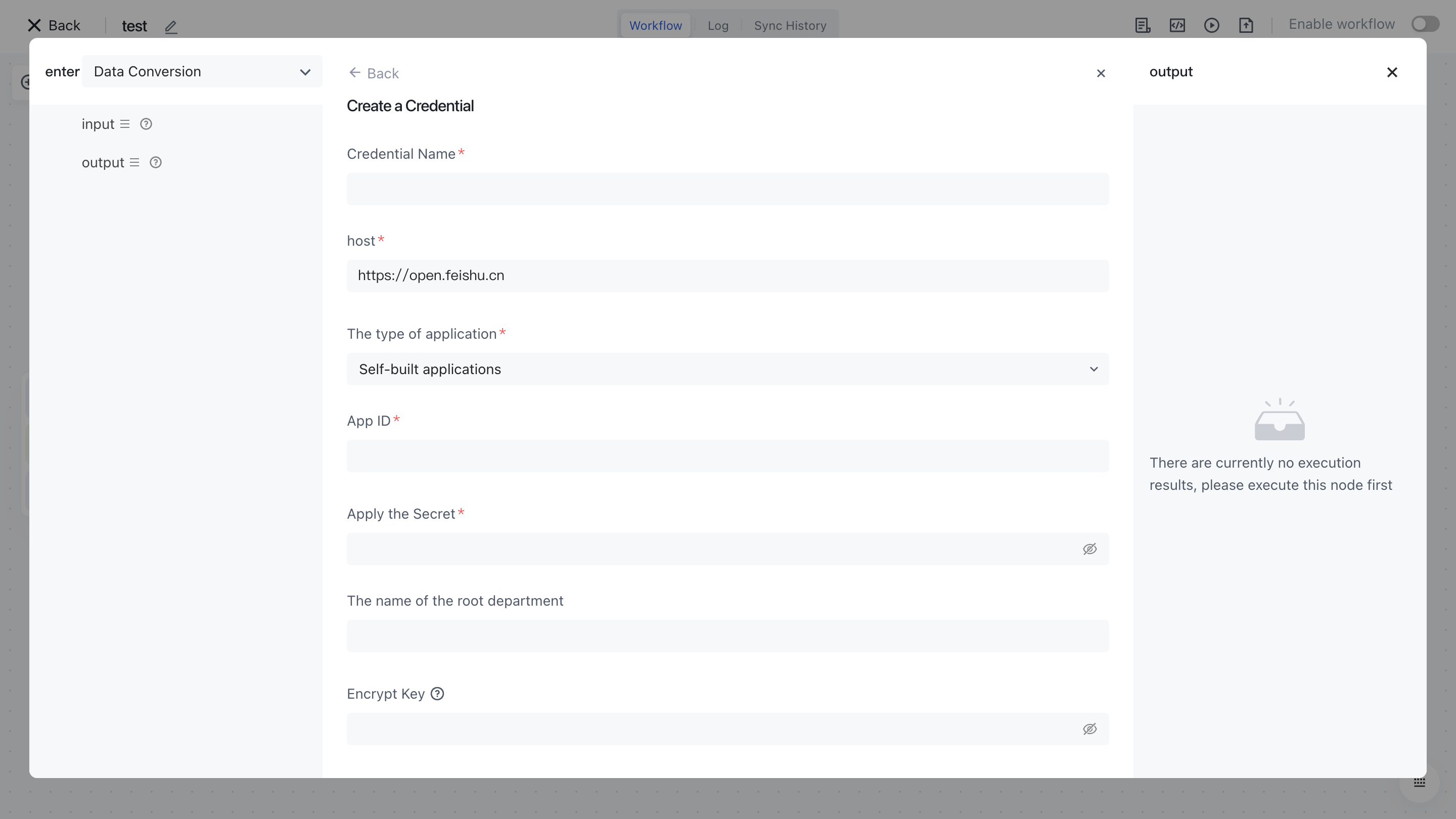This screenshot has height=819, width=1456.
Task: Click the list icon beside input label
Action: coord(125,124)
